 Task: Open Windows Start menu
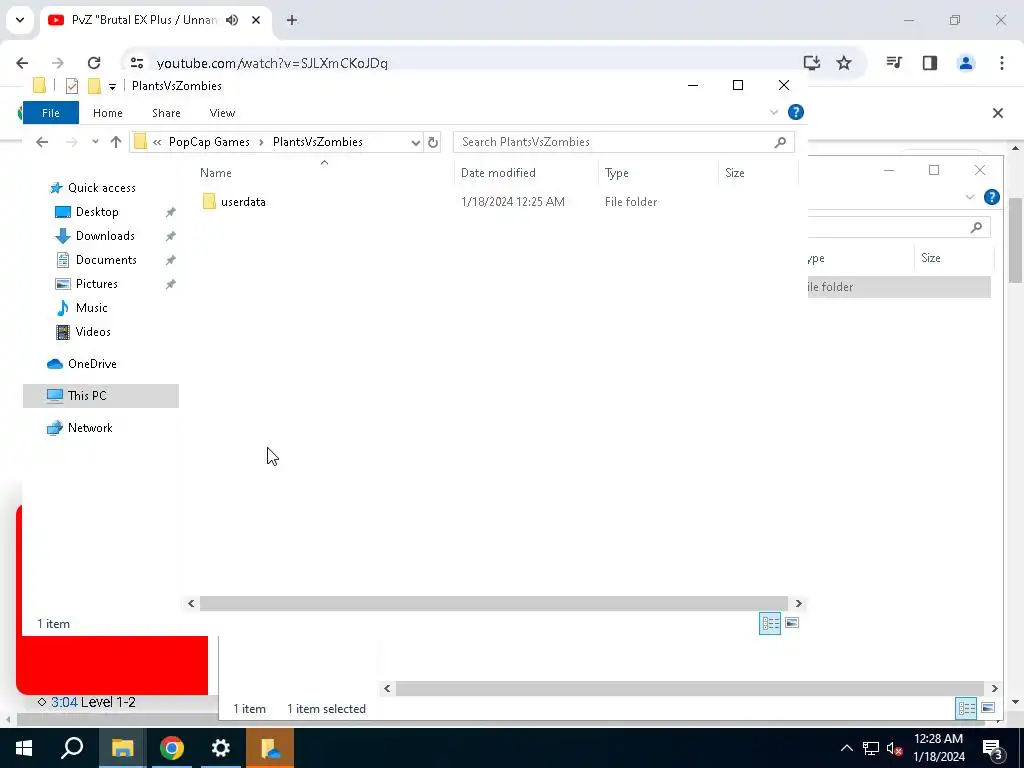tap(24, 748)
